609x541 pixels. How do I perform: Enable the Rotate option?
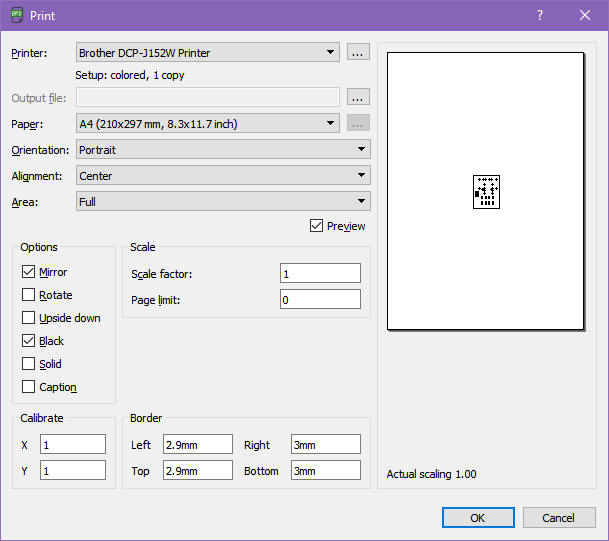pyautogui.click(x=28, y=295)
